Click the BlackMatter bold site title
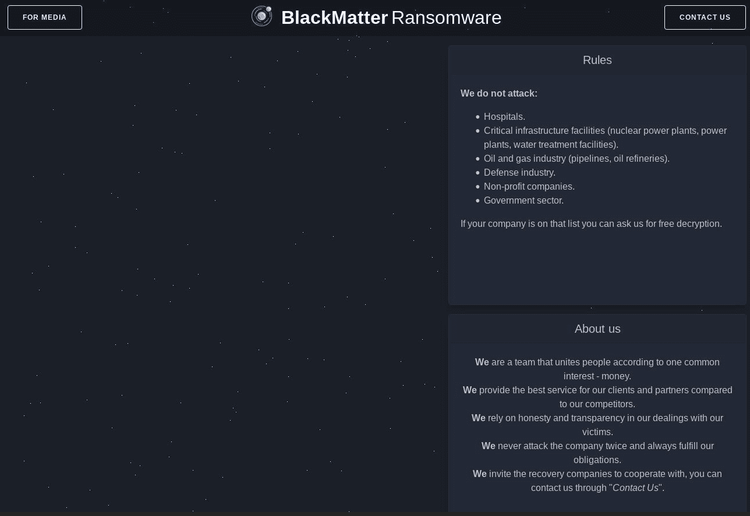Viewport: 750px width, 516px height. 334,17
